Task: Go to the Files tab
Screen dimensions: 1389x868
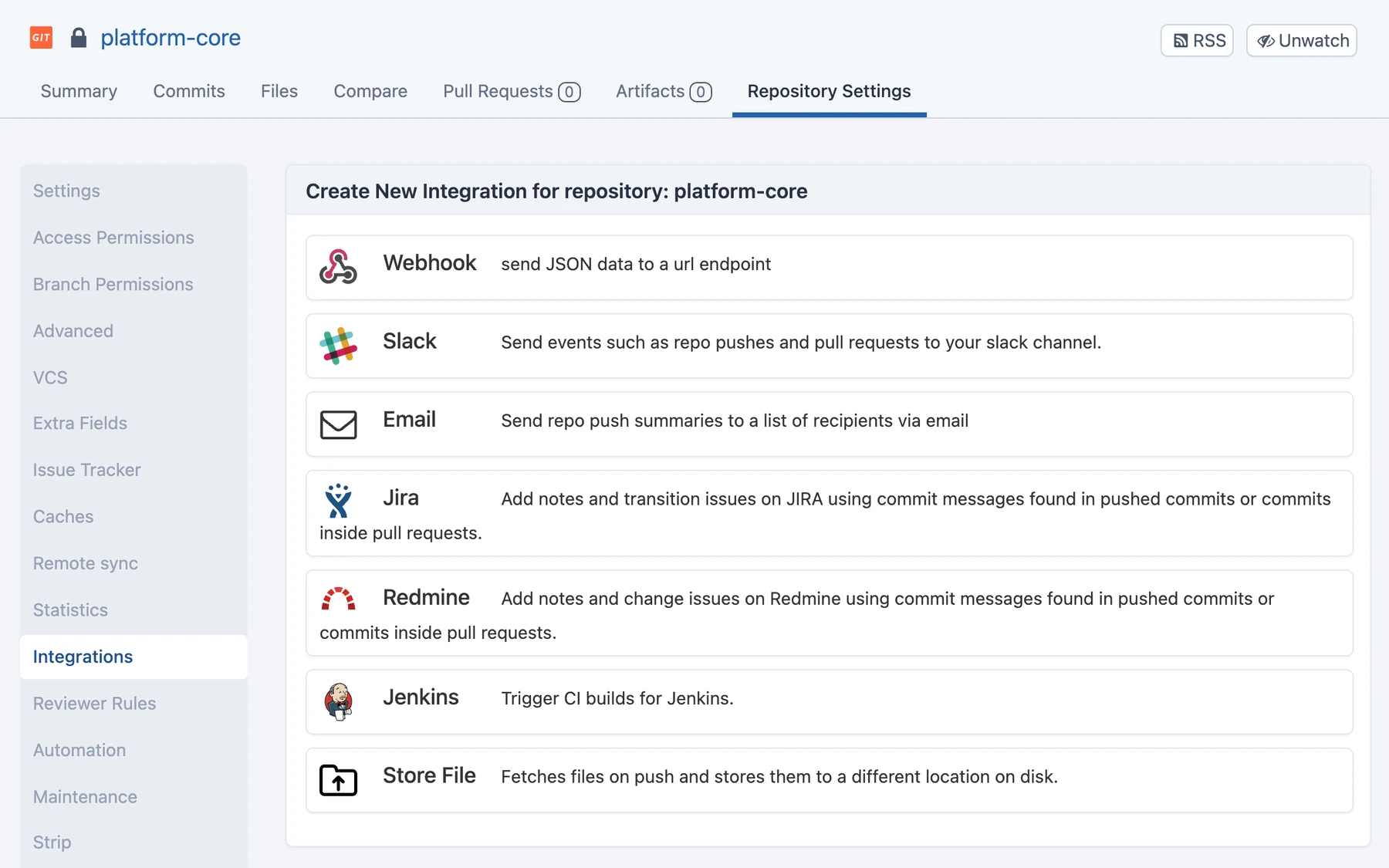Action: 279,91
